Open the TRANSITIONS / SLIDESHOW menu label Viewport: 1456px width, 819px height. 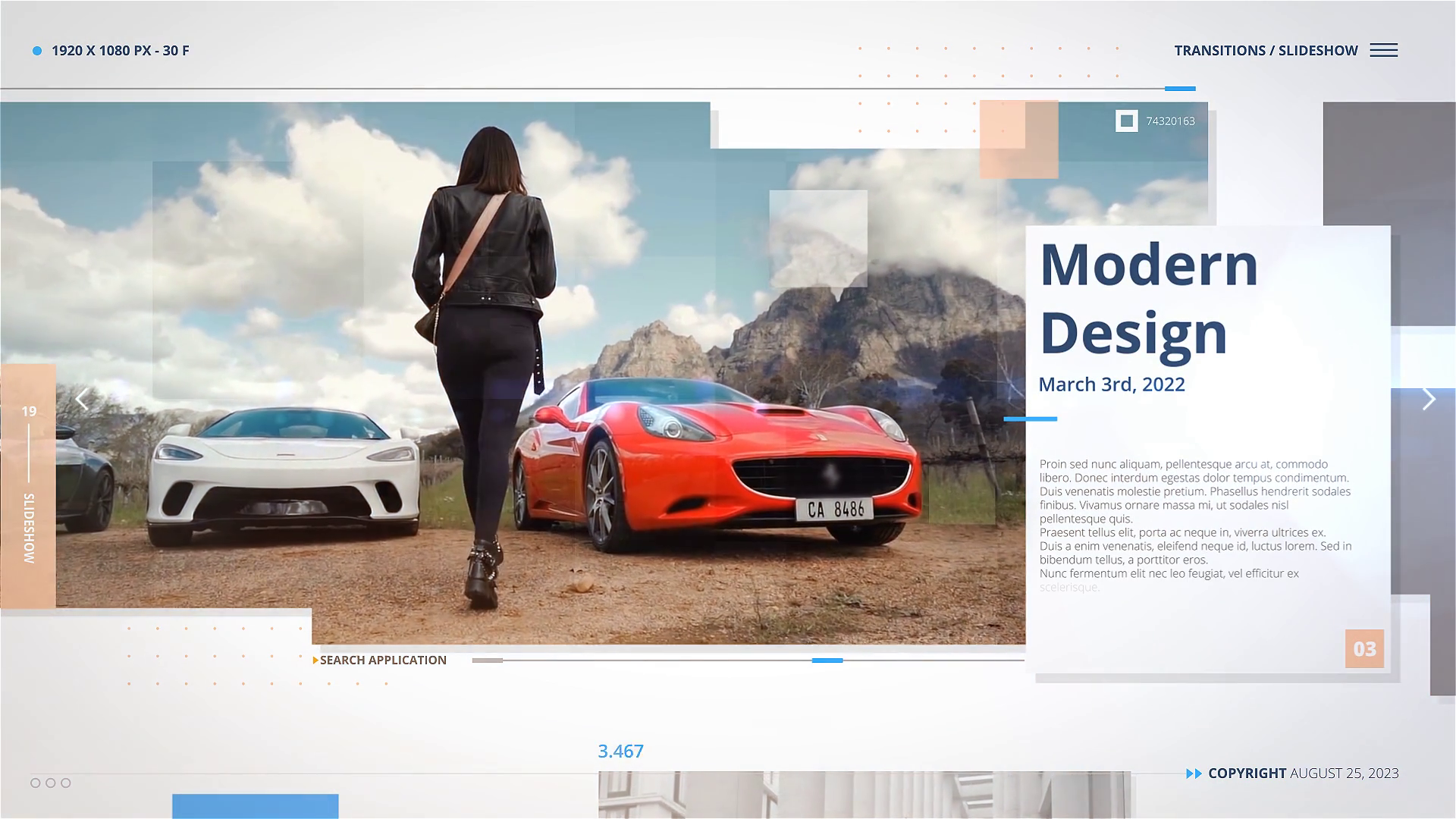coord(1266,51)
